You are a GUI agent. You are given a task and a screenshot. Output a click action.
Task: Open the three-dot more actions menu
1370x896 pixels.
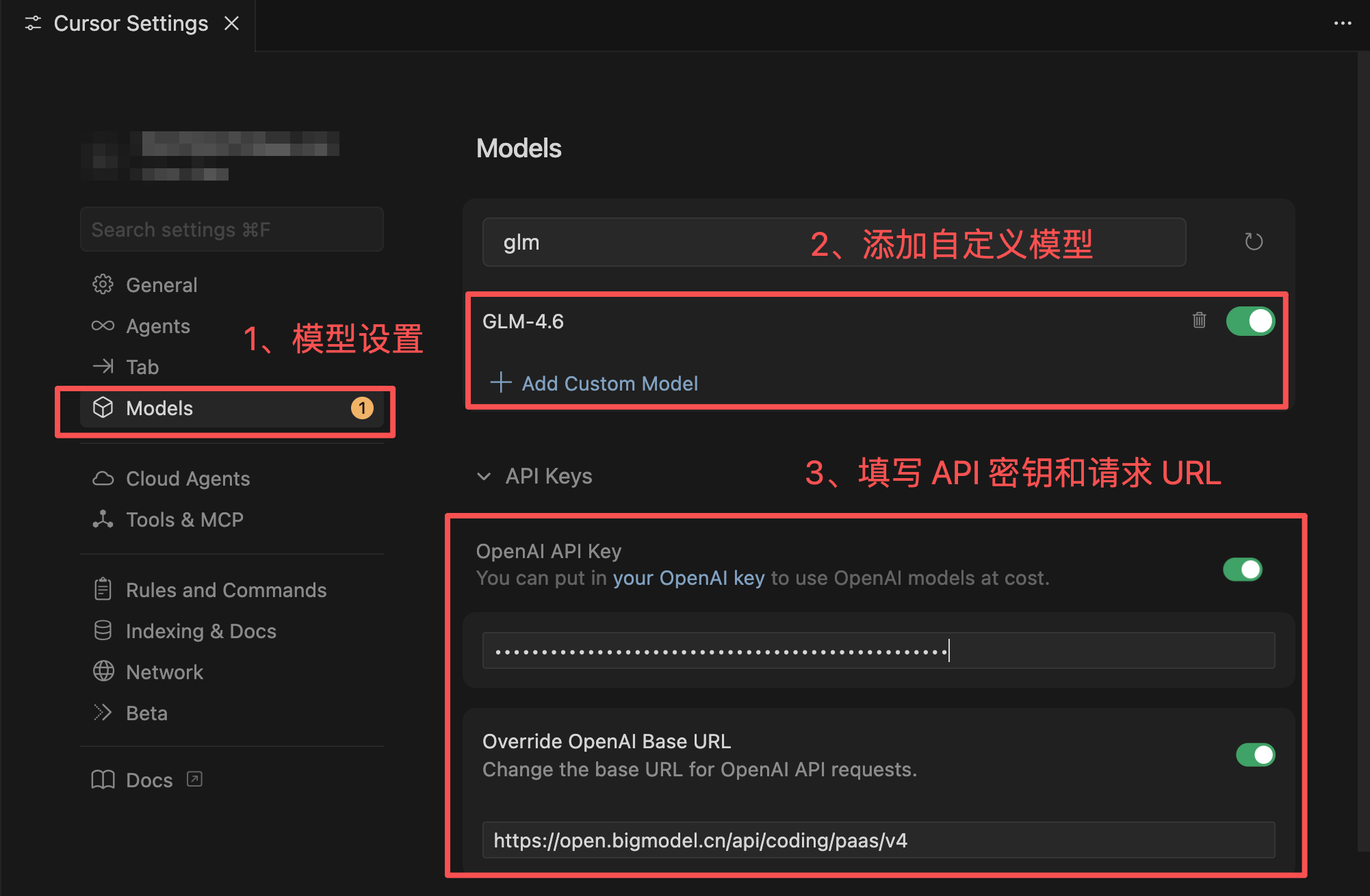(x=1342, y=23)
